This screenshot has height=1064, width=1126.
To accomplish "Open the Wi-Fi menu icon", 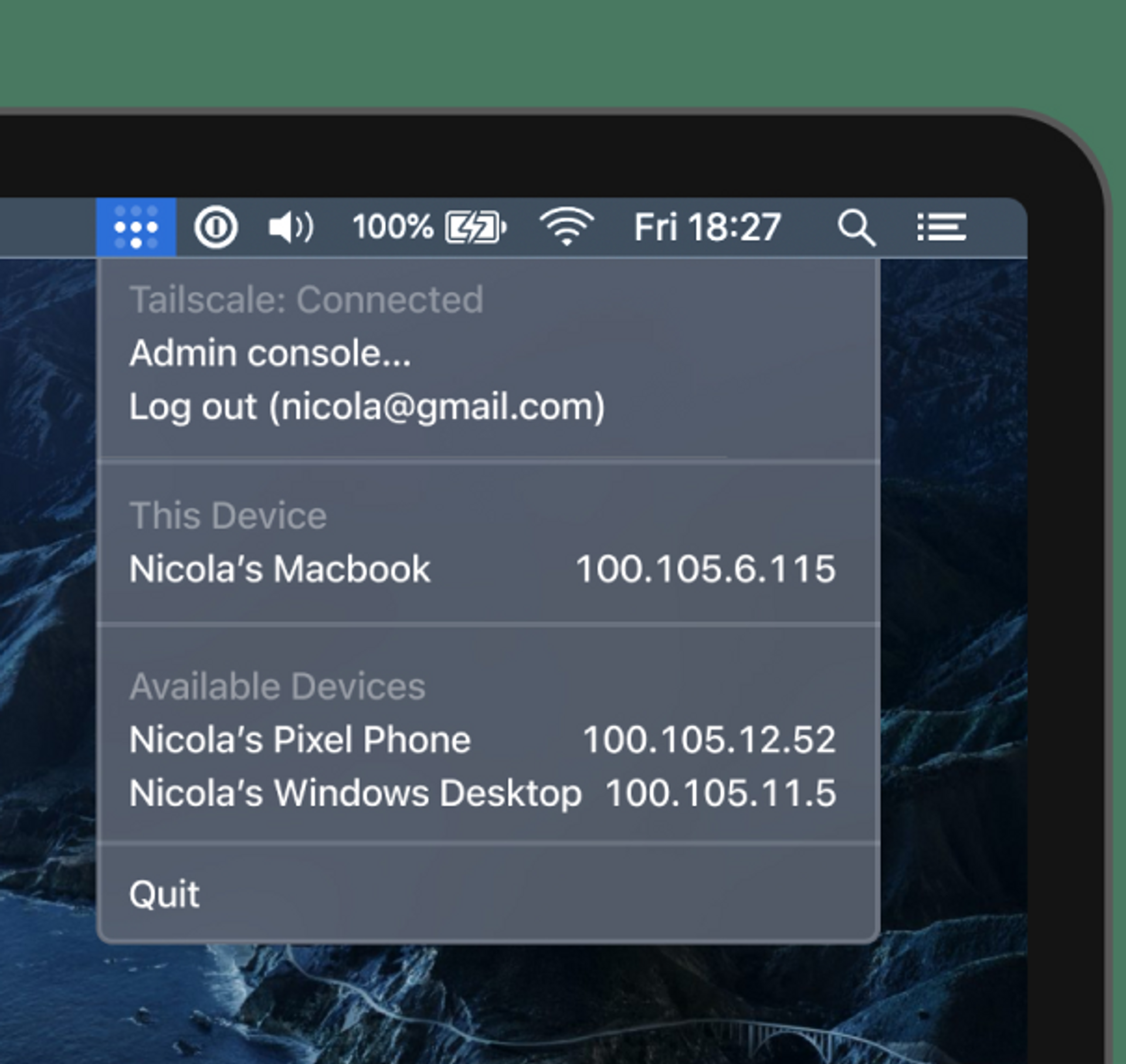I will click(567, 227).
